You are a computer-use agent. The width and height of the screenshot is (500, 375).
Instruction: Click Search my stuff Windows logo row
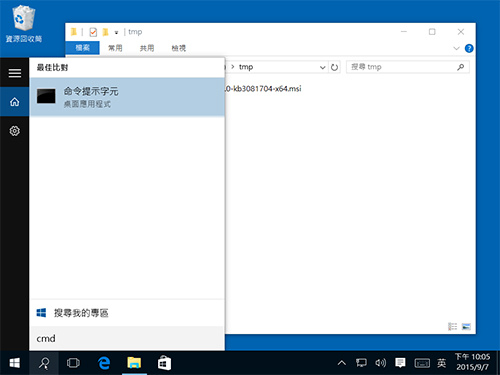(x=127, y=313)
